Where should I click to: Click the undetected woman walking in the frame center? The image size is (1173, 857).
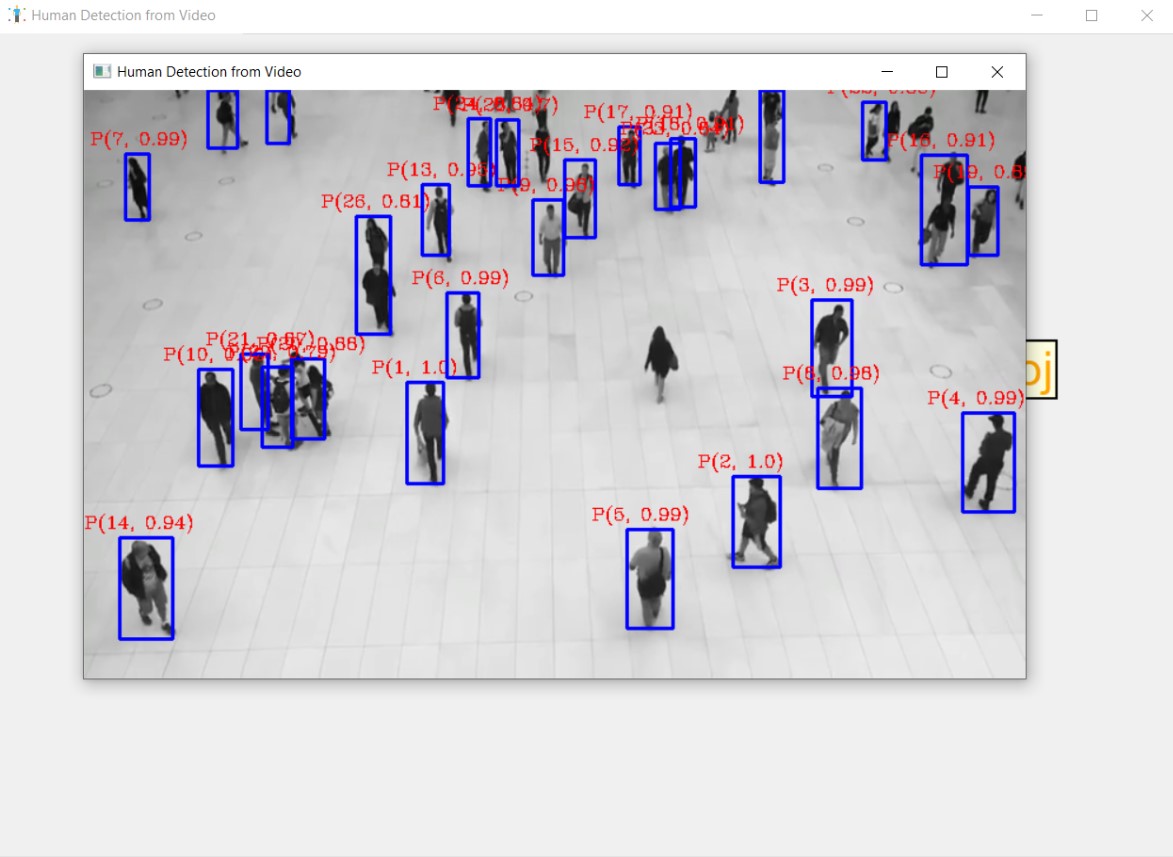(661, 364)
